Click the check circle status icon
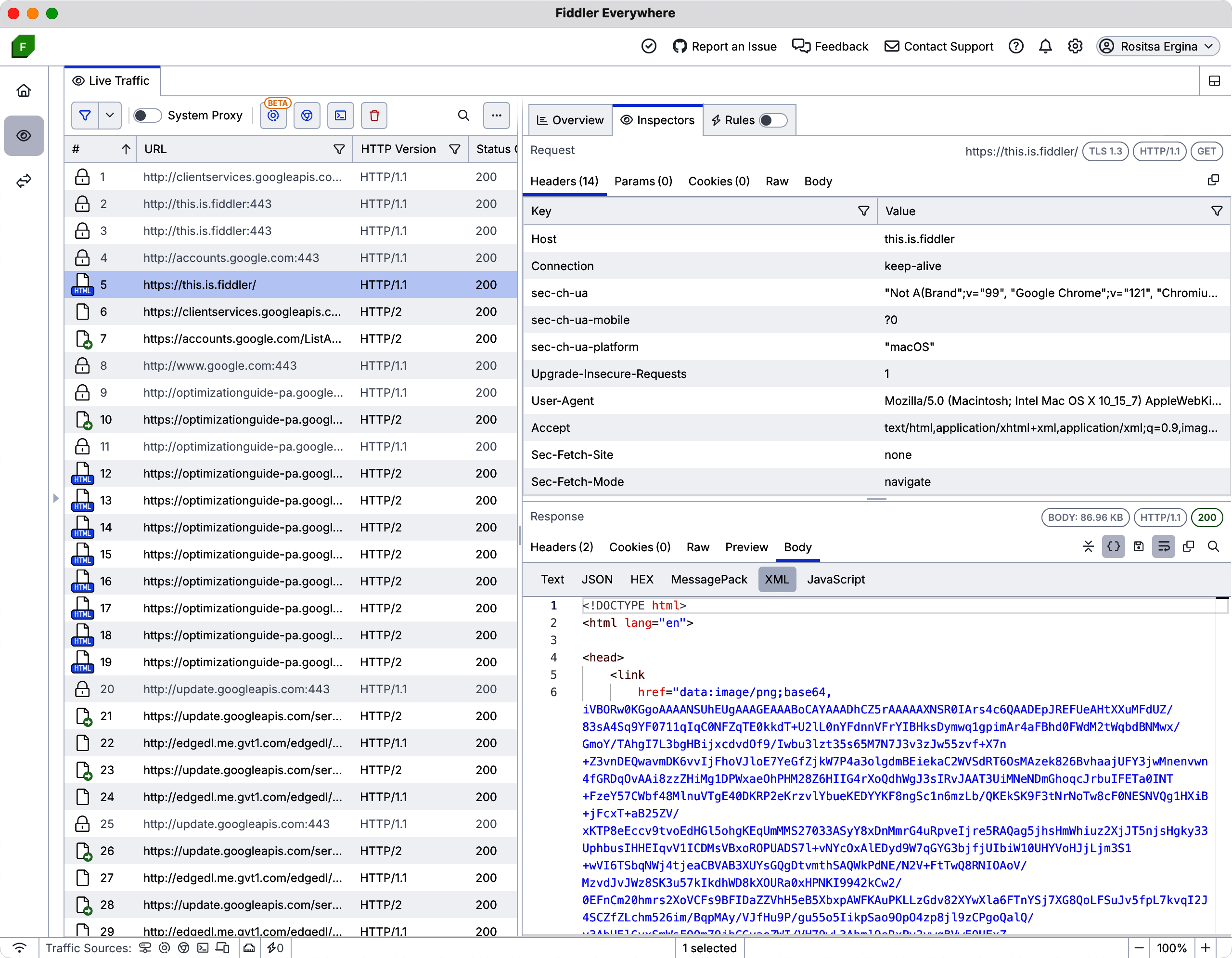Viewport: 1232px width, 958px height. tap(649, 46)
